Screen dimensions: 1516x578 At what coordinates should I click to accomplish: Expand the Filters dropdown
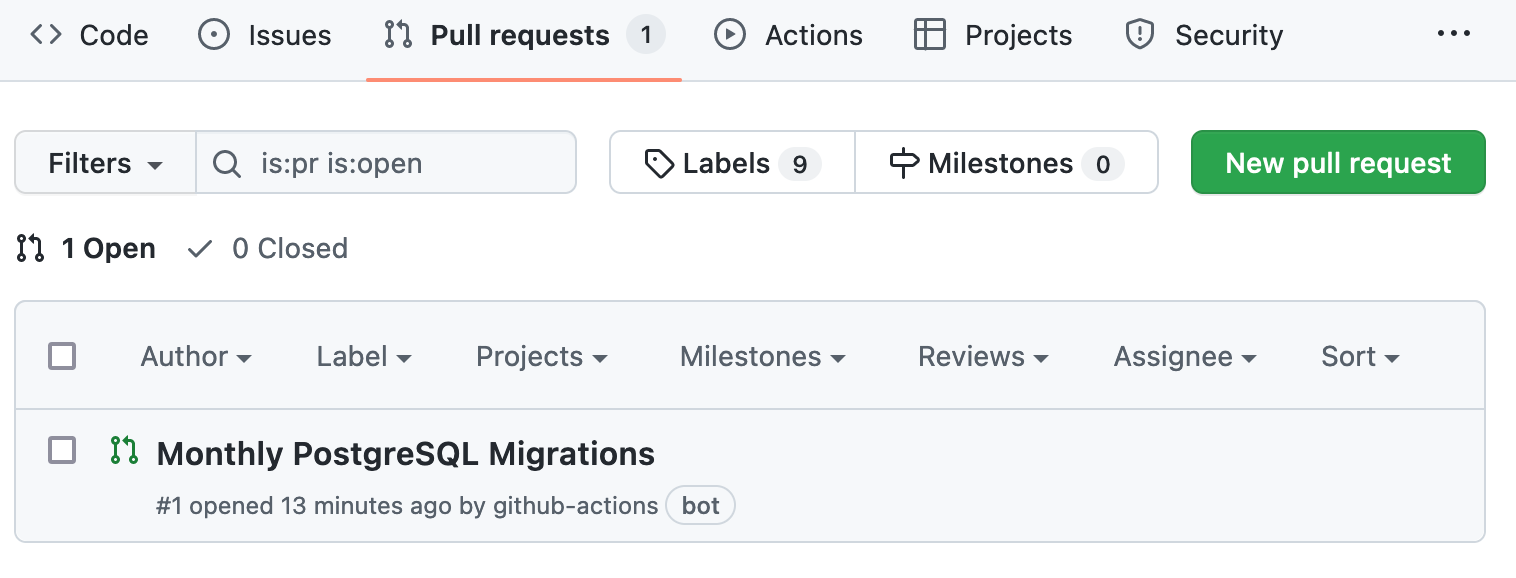click(x=105, y=162)
